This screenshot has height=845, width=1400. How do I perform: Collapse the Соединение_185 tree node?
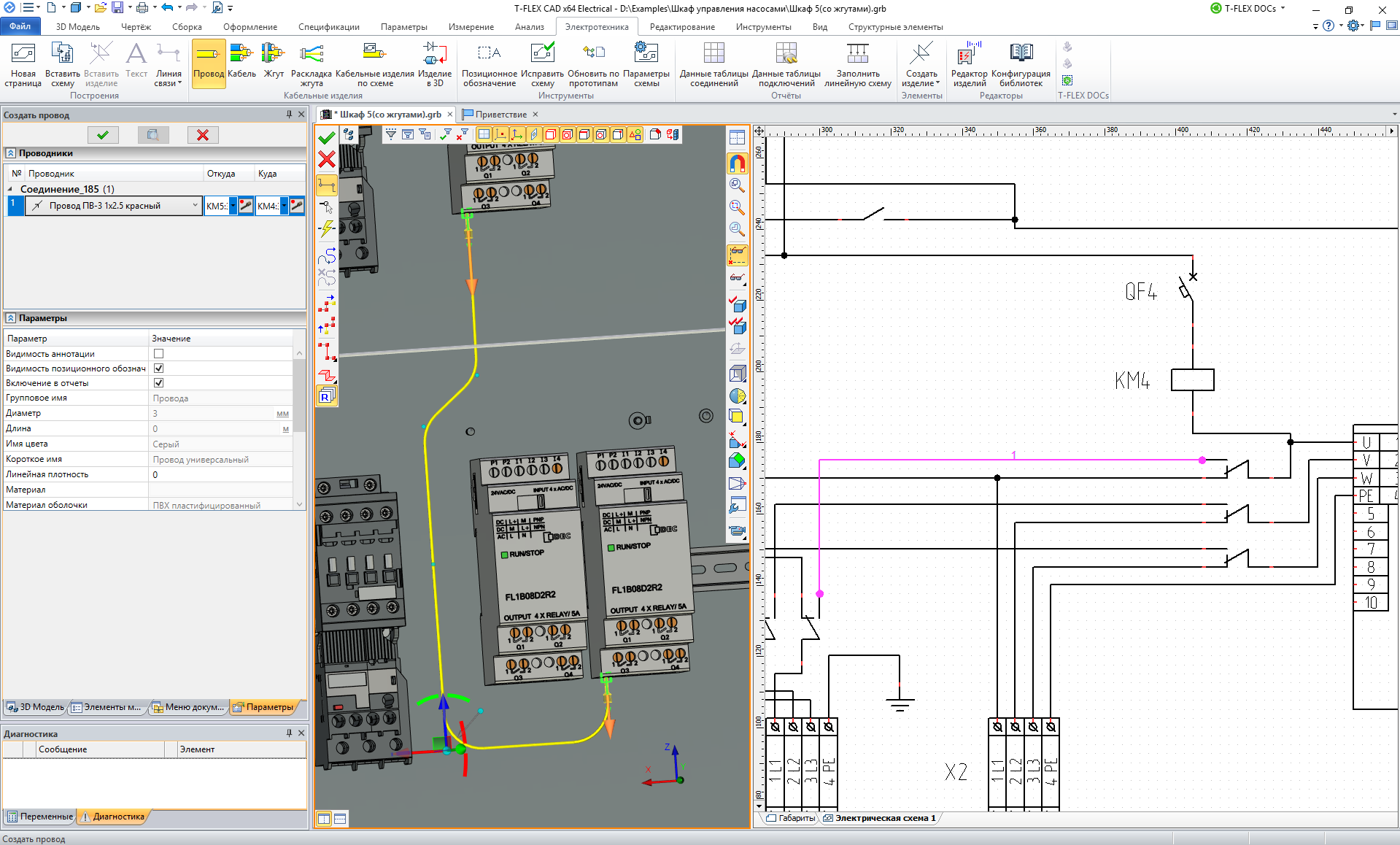(10, 189)
